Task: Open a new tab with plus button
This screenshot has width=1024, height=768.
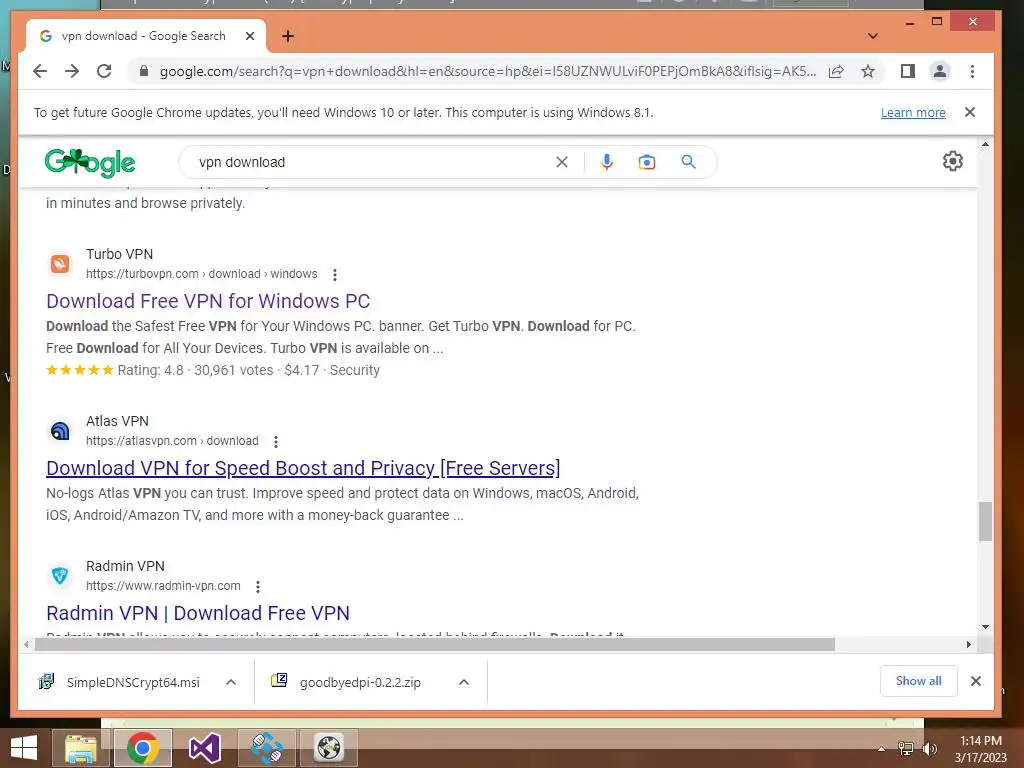Action: click(287, 36)
